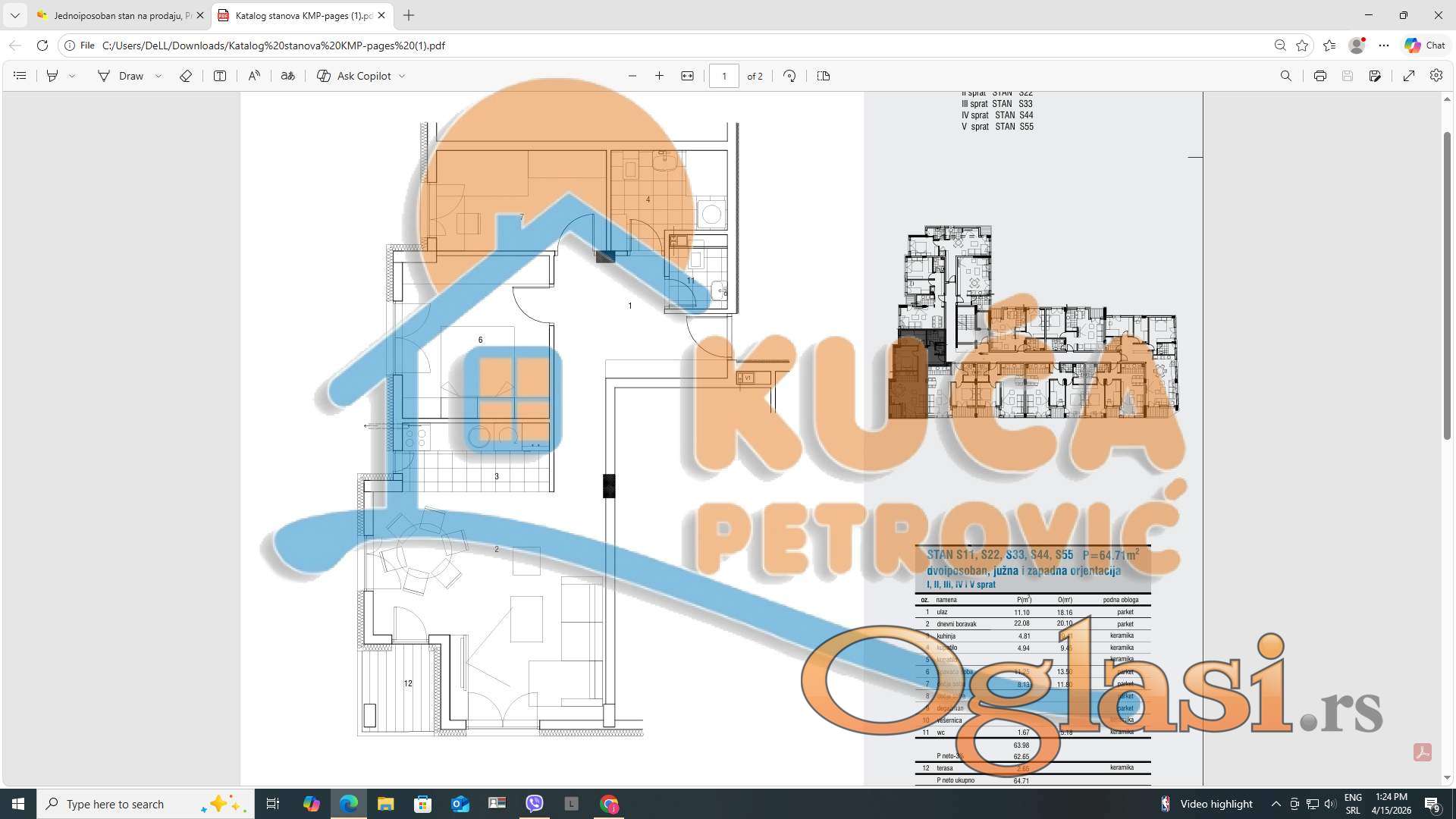Viewport: 1456px width, 819px height.
Task: Click the page number input field
Action: (x=724, y=76)
